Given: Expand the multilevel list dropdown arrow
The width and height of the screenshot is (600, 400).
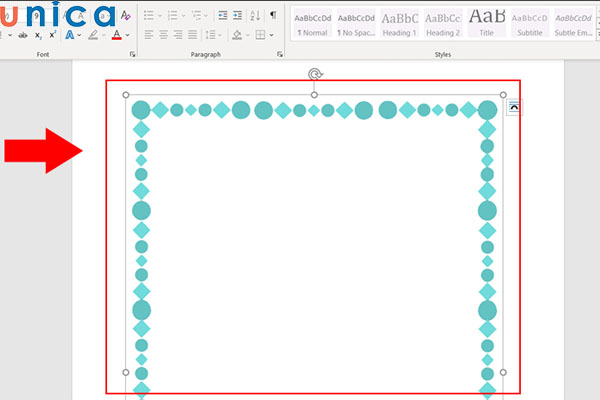Looking at the screenshot, I should [206, 16].
